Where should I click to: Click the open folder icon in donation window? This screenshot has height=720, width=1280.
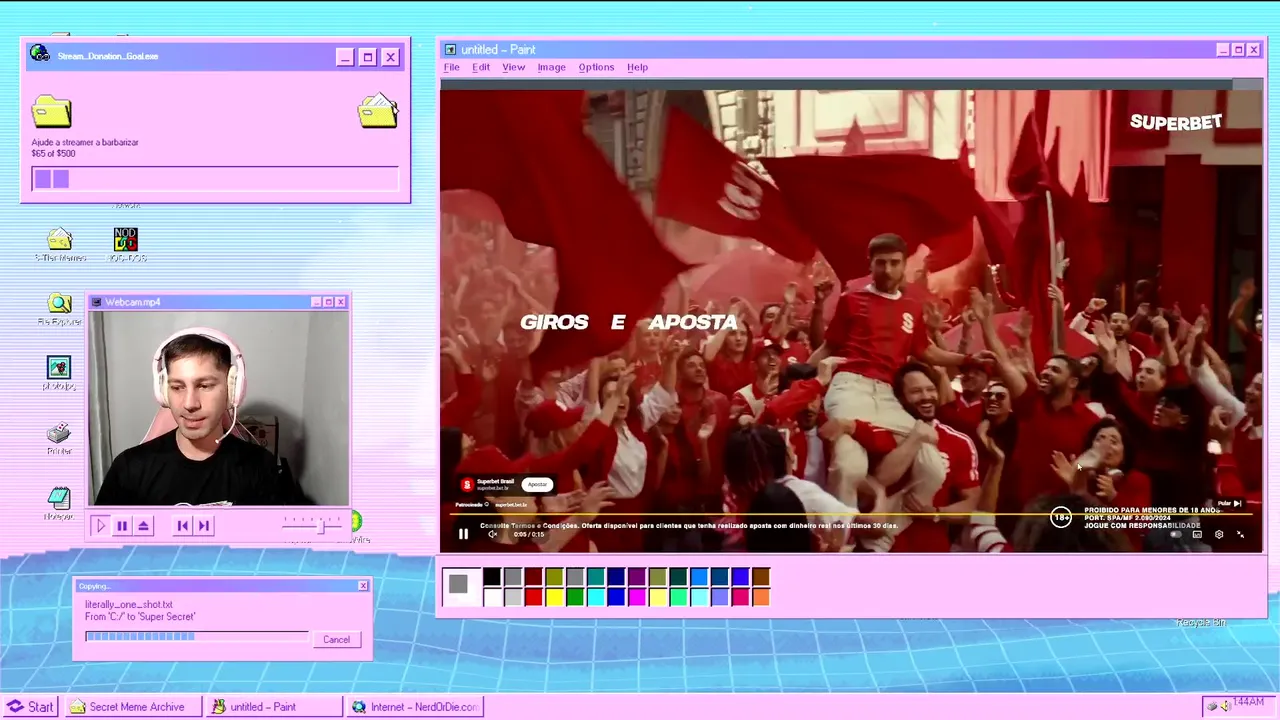[x=378, y=111]
